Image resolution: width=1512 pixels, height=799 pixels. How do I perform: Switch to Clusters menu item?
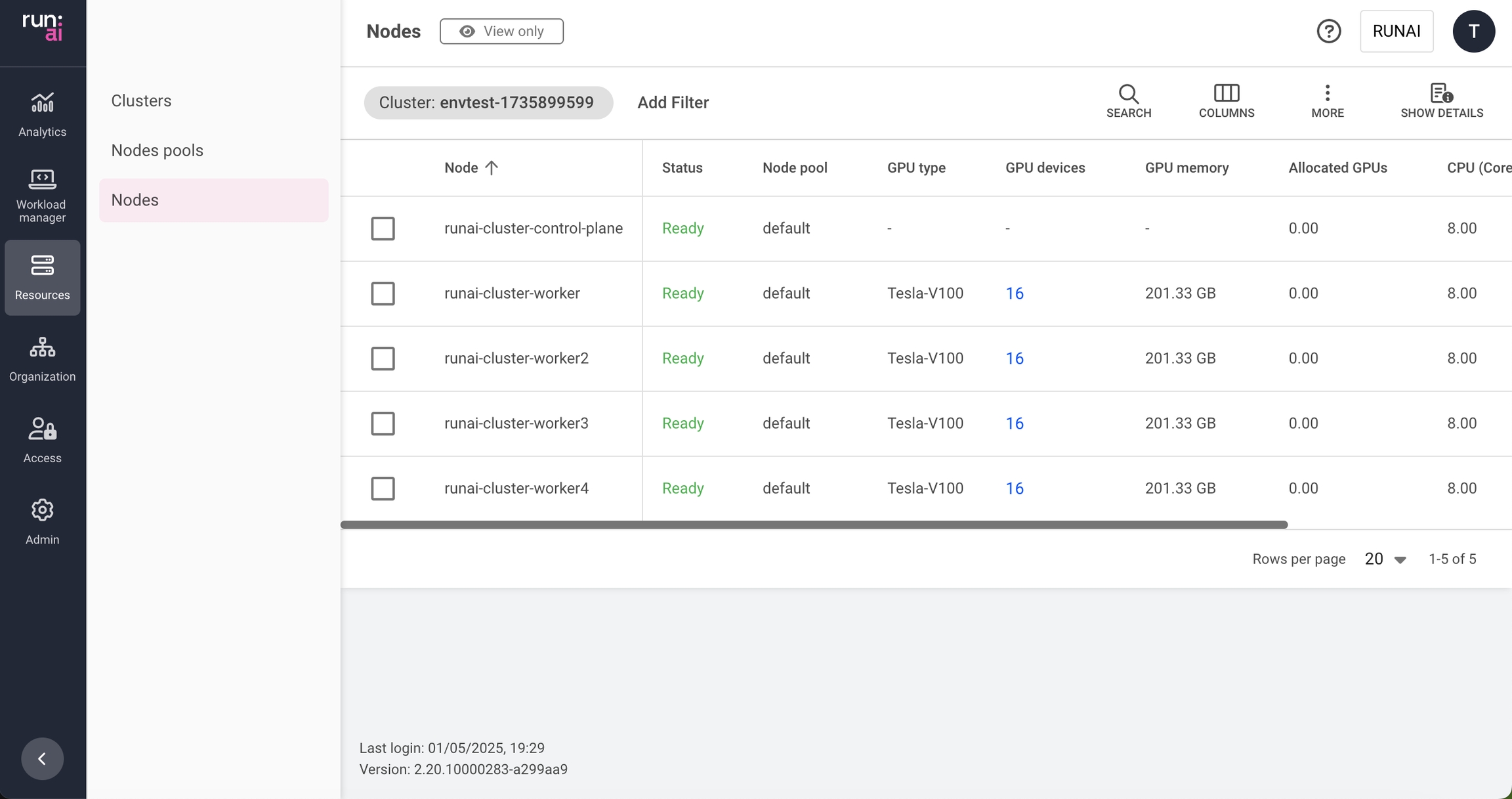141,100
